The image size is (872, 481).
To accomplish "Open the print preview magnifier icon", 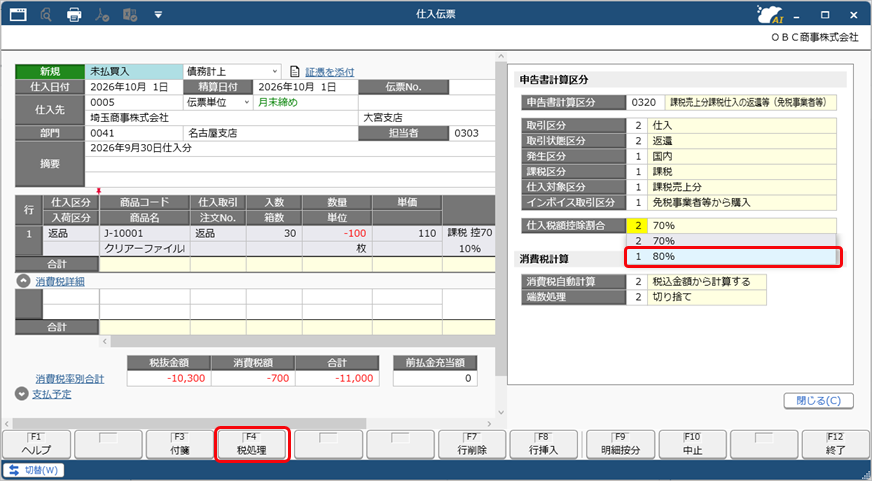I will pyautogui.click(x=46, y=14).
